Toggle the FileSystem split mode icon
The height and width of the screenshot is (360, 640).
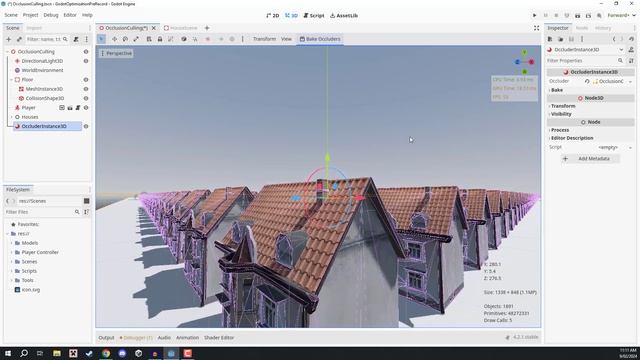[87, 201]
